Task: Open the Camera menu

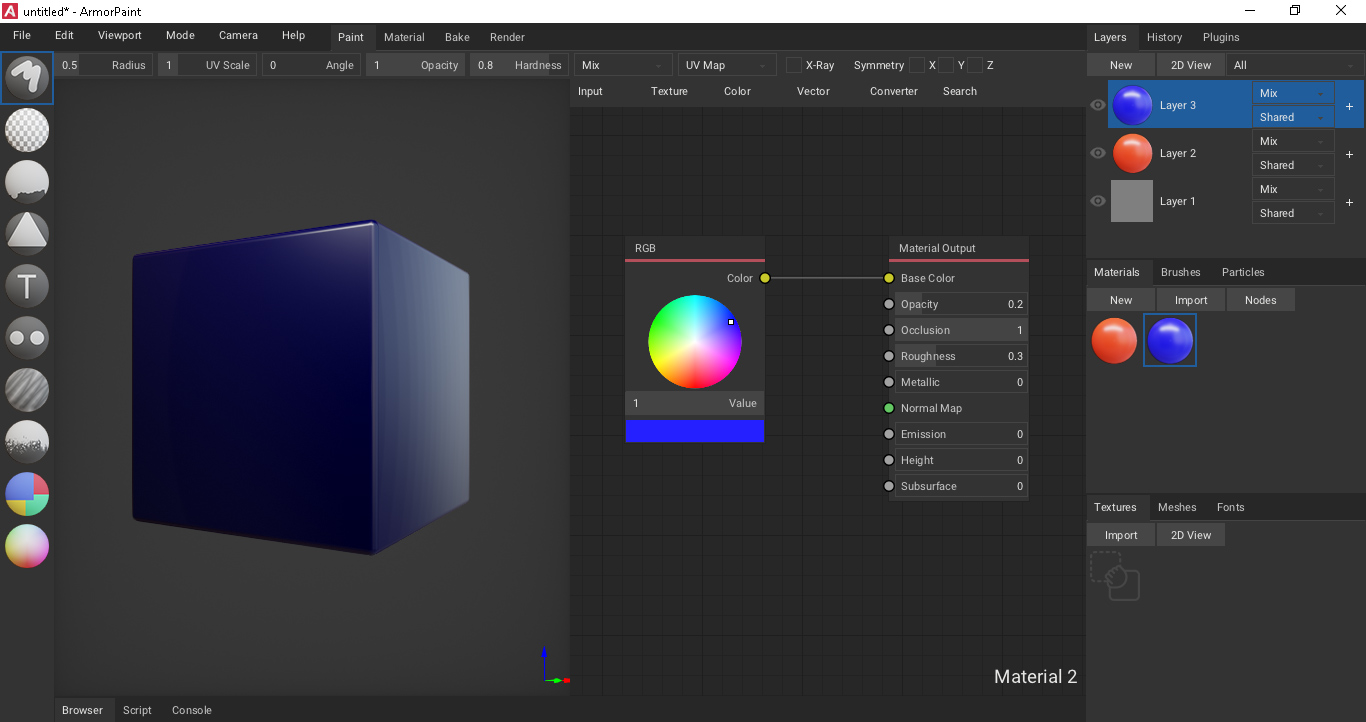Action: [238, 35]
